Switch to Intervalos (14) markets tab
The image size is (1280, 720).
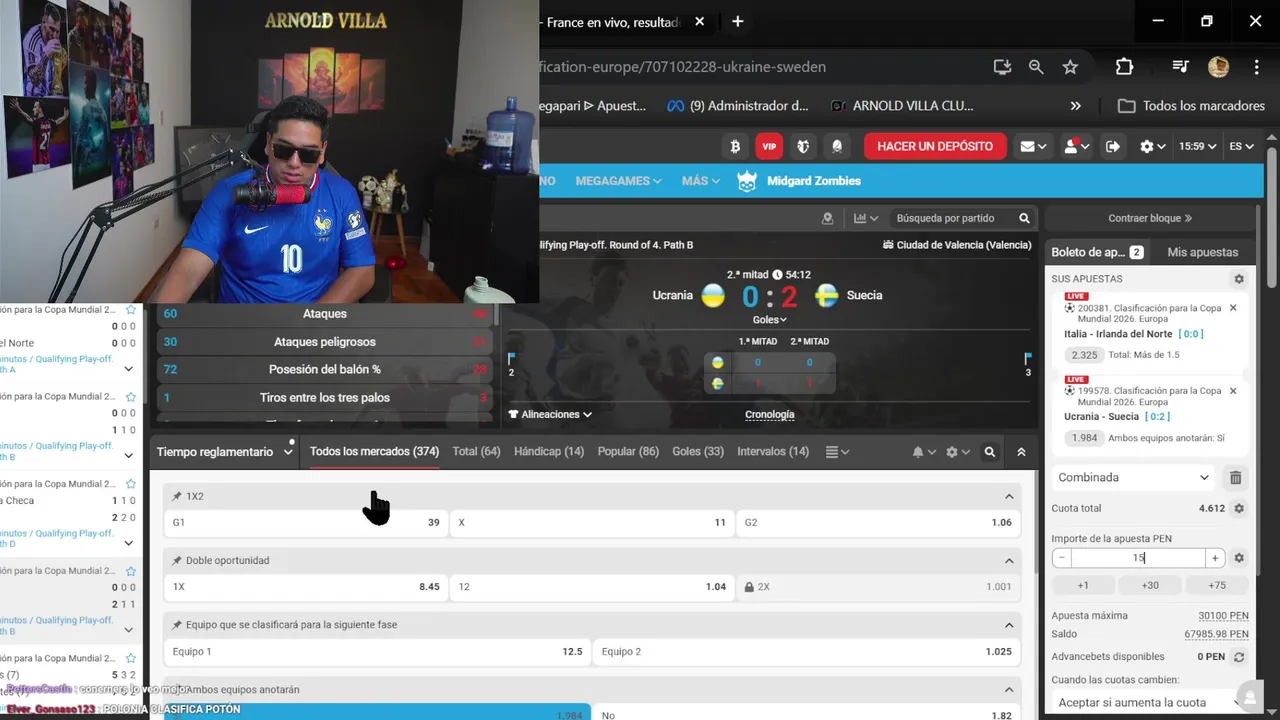[773, 452]
